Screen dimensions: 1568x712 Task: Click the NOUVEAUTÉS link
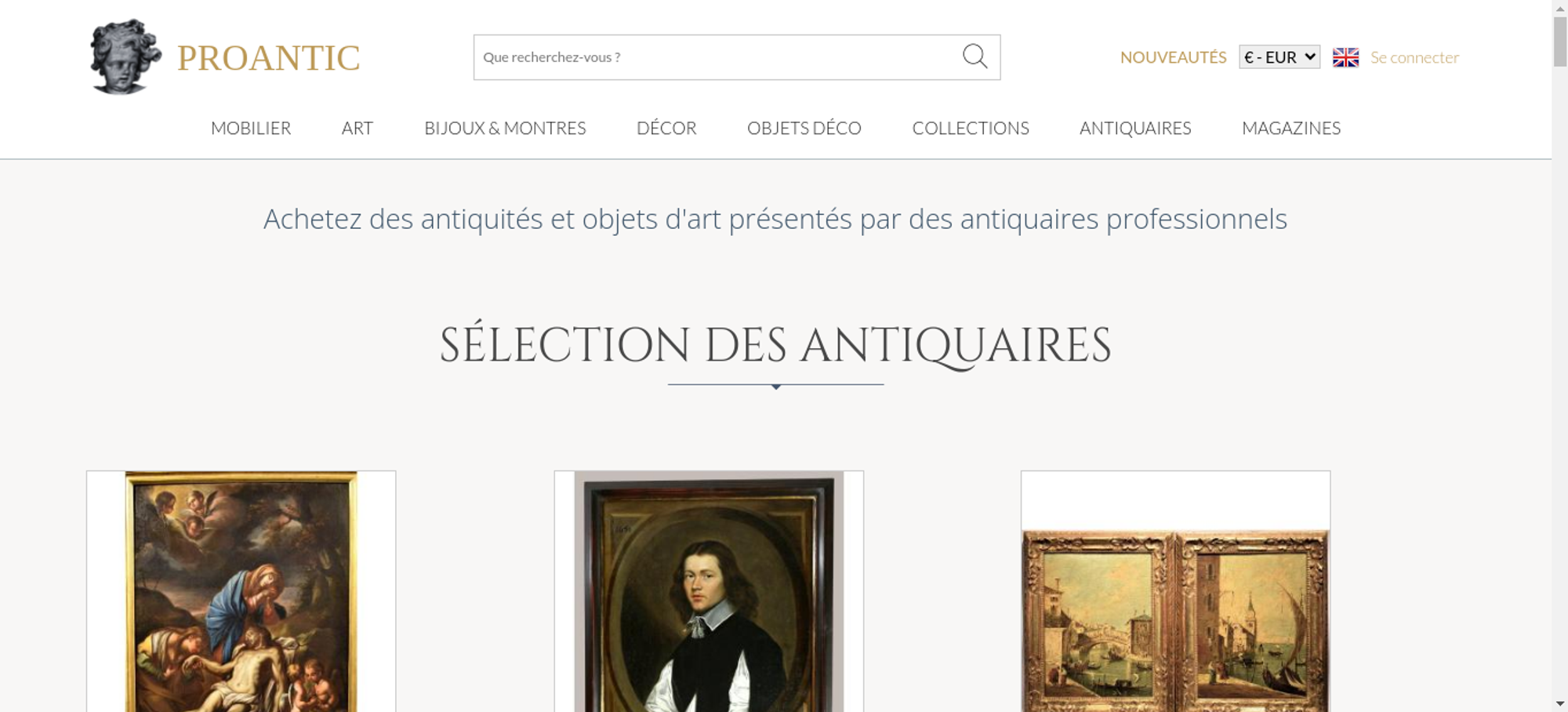(1173, 57)
